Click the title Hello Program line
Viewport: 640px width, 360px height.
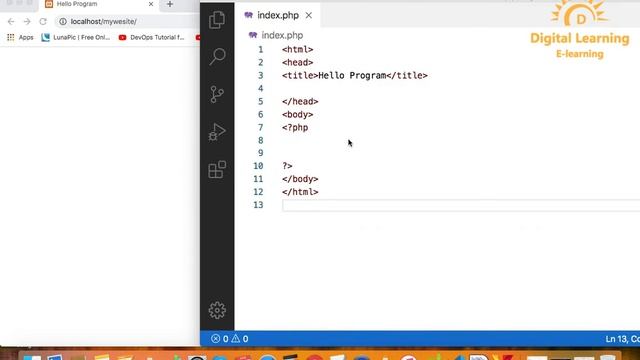[355, 76]
